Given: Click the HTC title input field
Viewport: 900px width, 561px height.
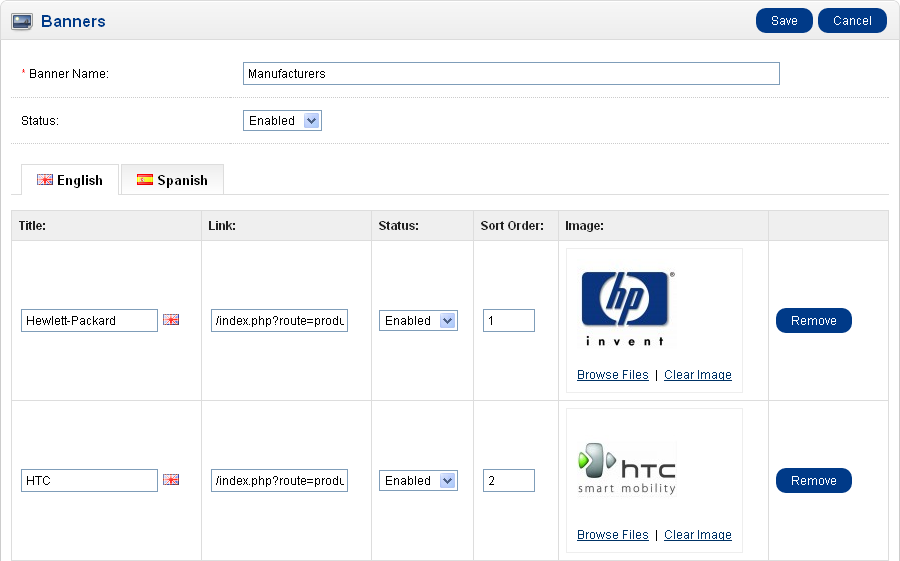Looking at the screenshot, I should click(x=90, y=481).
